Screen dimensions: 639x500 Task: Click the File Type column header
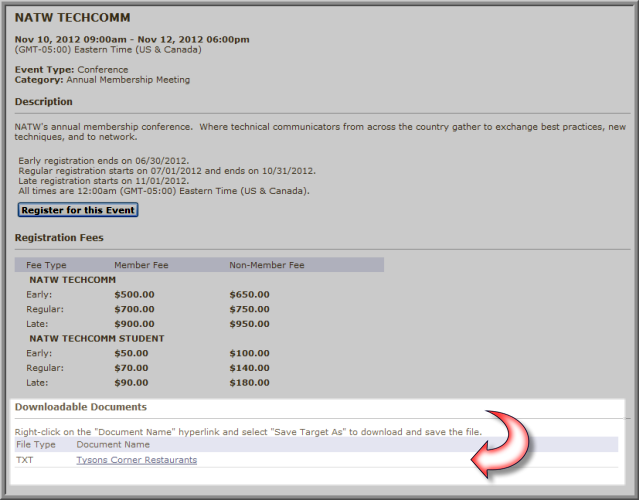click(36, 445)
